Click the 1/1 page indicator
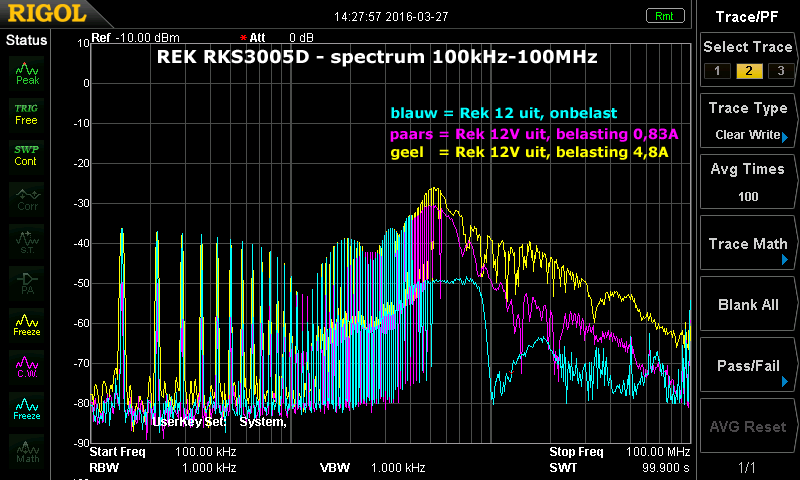800x480 pixels. [747, 467]
